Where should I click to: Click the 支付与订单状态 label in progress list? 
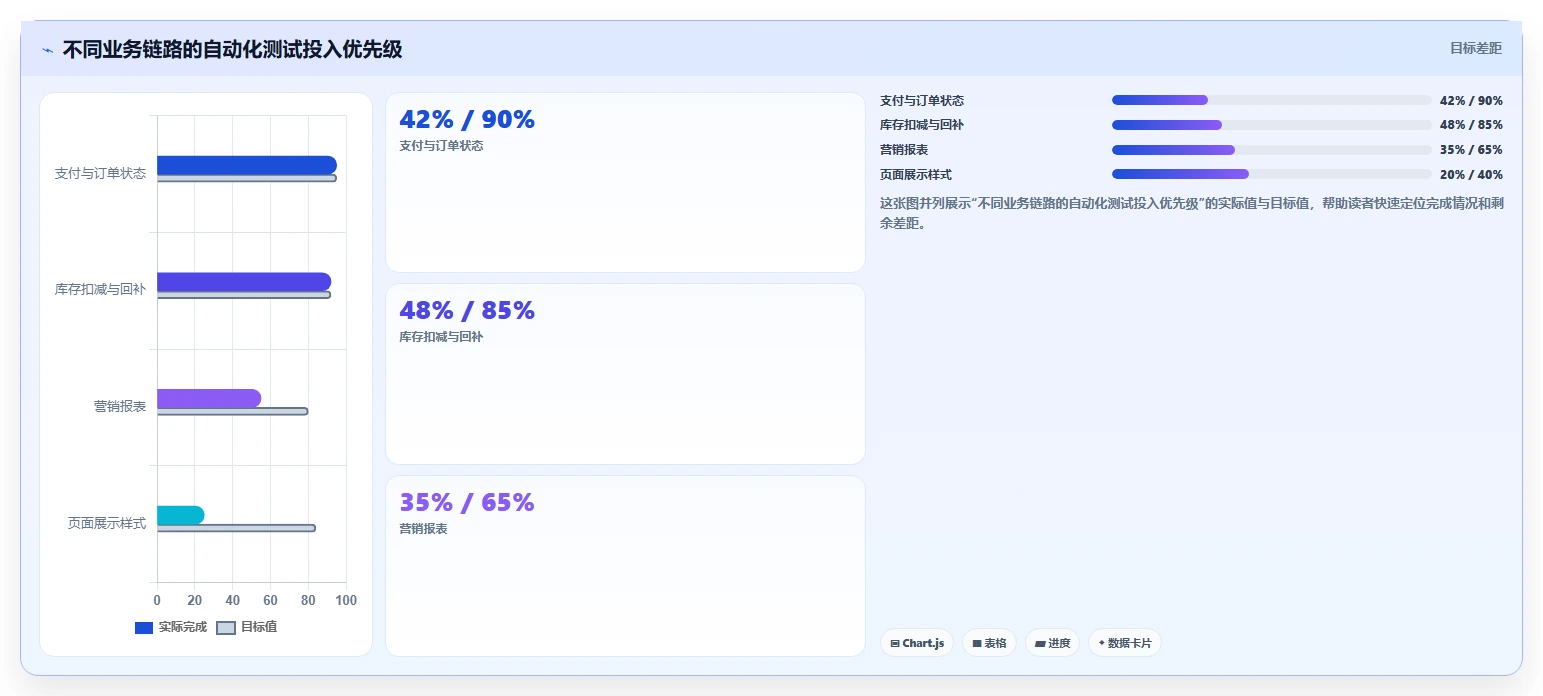(x=922, y=101)
